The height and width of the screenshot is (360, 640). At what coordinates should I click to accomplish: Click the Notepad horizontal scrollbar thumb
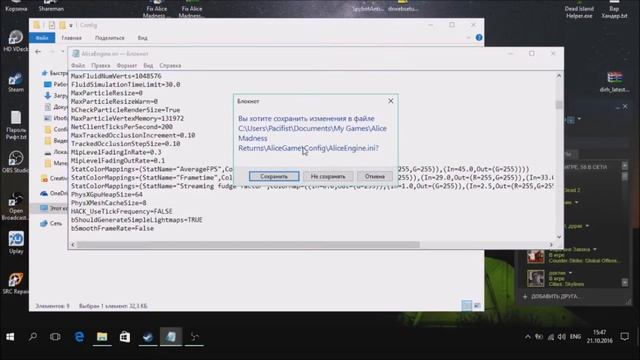(x=248, y=244)
